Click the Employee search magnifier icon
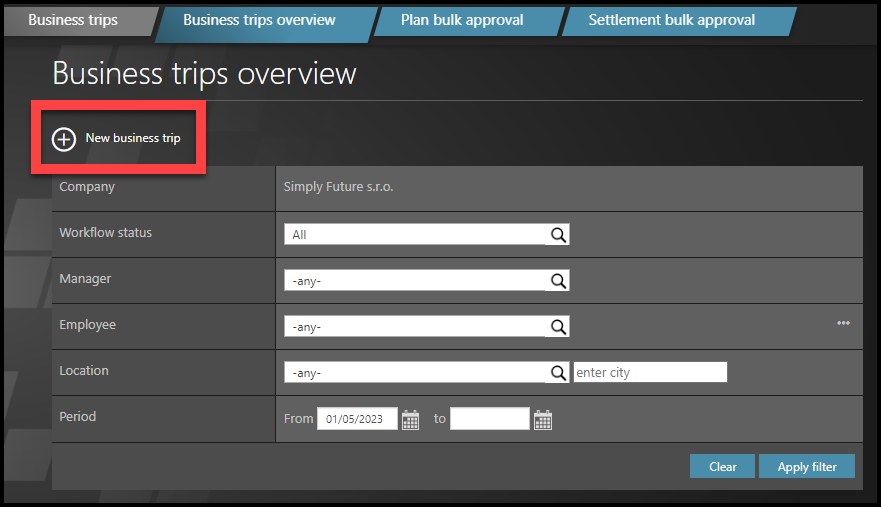The image size is (881, 507). pos(558,327)
